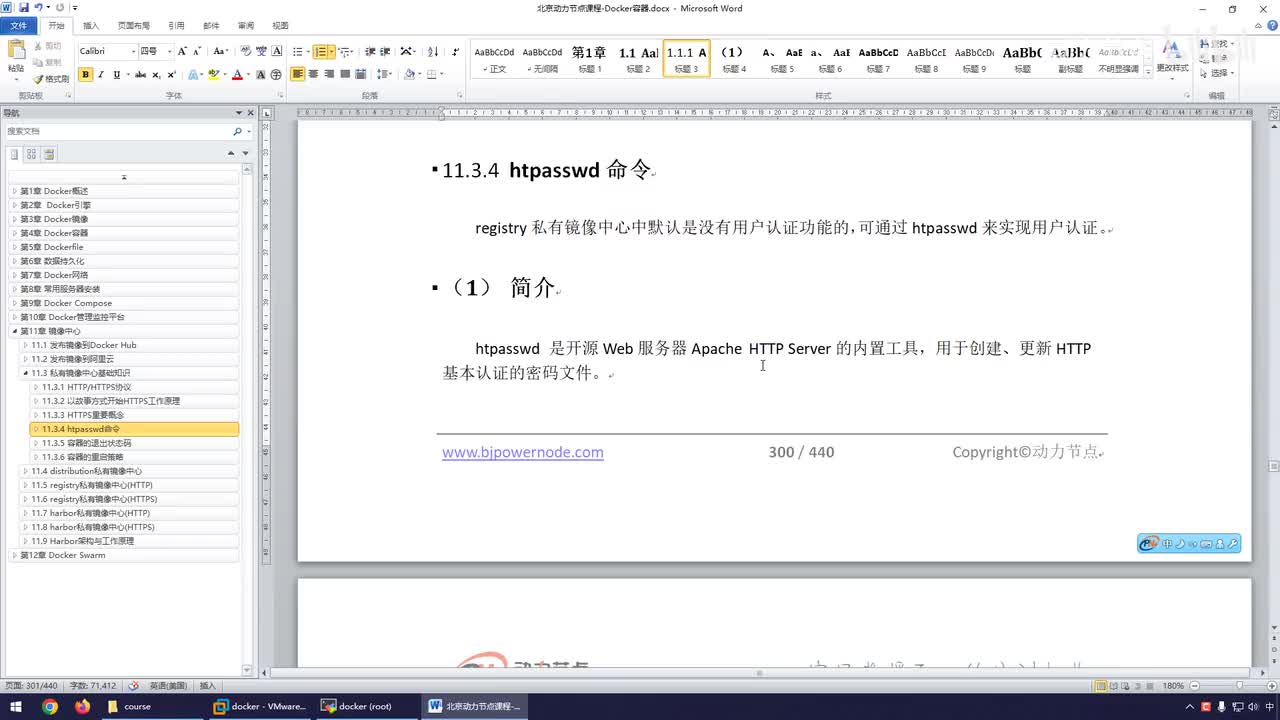This screenshot has width=1280, height=720.
Task: Expand the 第1章 Docker概述 heading
Action: pyautogui.click(x=14, y=191)
